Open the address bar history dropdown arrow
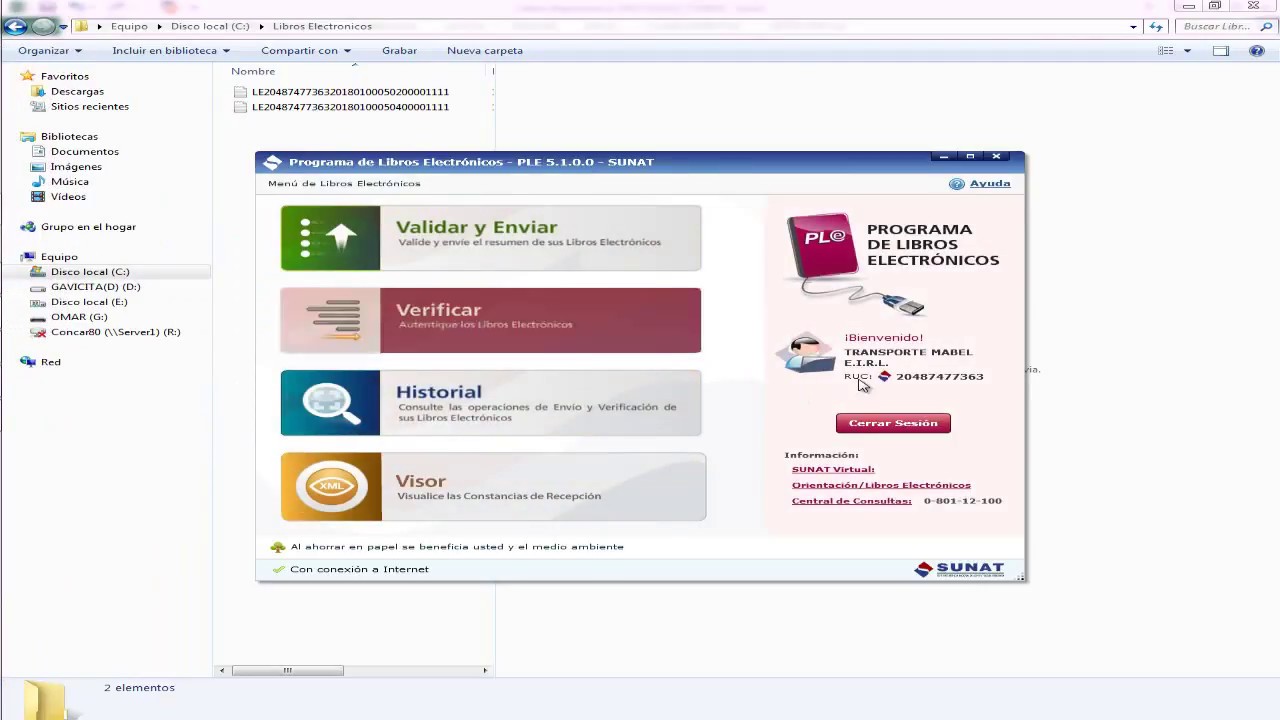The height and width of the screenshot is (720, 1280). coord(1133,27)
